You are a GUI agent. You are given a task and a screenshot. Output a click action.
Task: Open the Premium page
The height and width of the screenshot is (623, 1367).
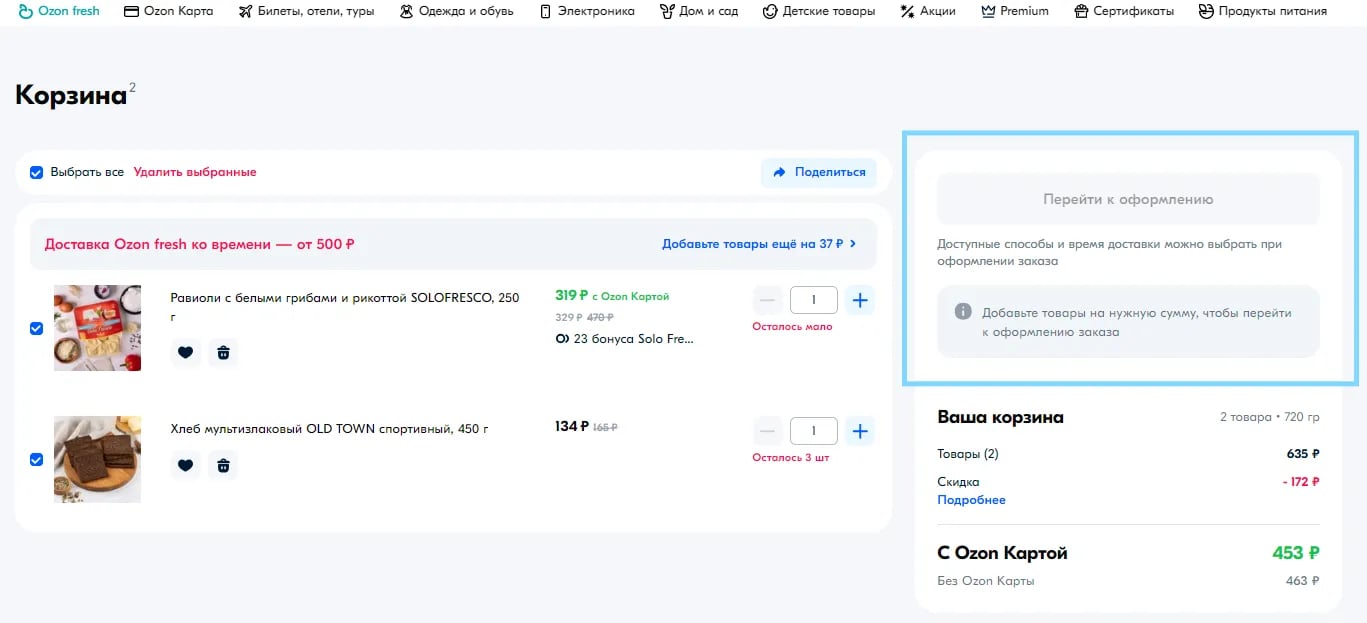coord(1015,11)
